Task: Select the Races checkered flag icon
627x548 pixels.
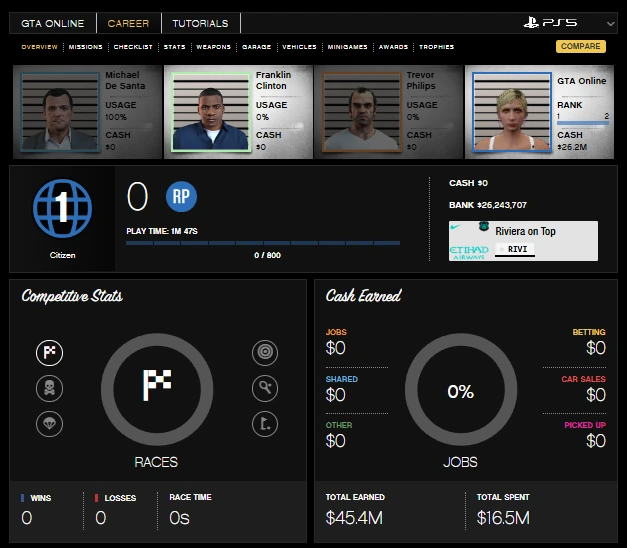Action: [x=49, y=353]
